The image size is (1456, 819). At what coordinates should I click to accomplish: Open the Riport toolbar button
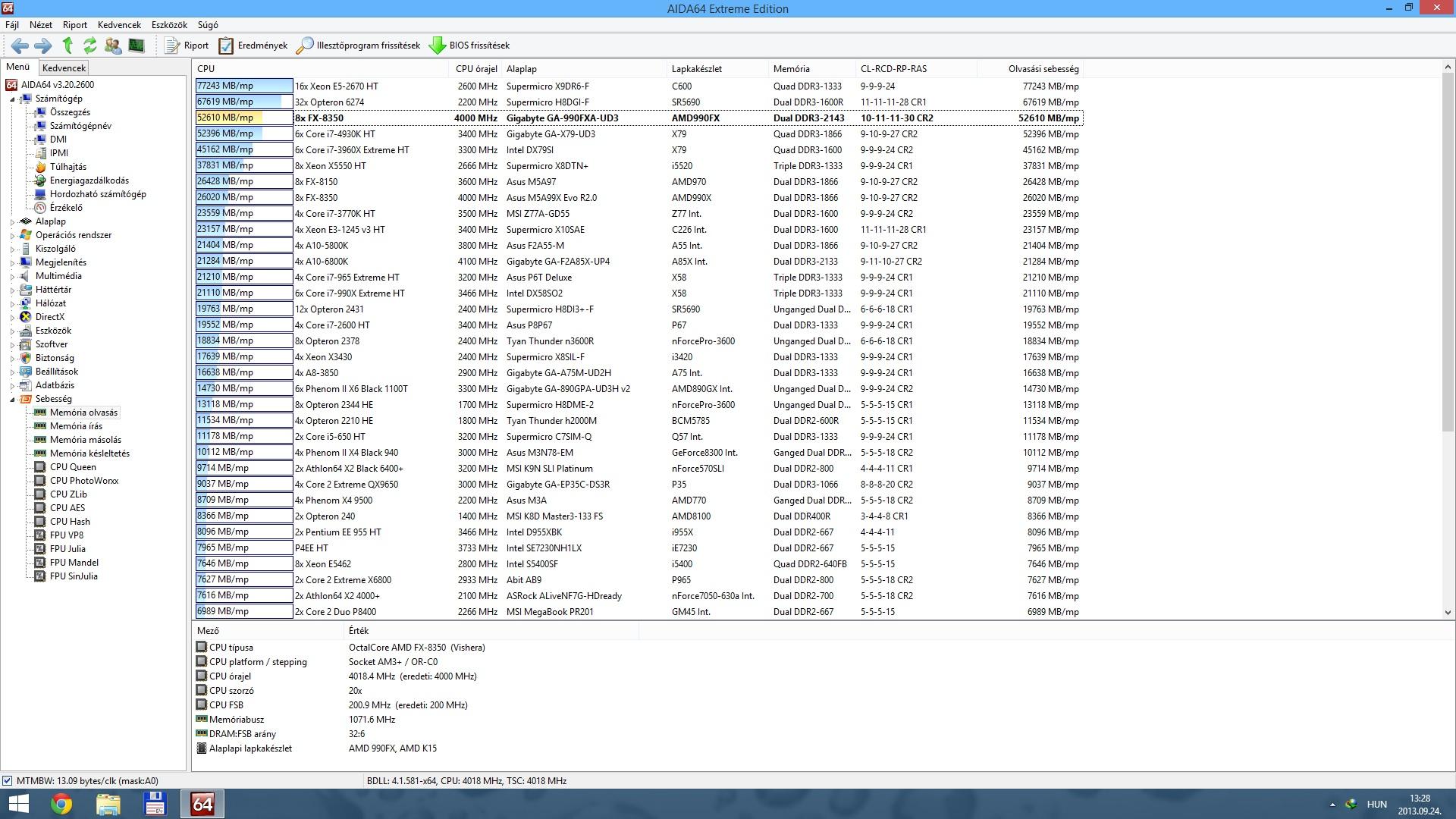(187, 45)
